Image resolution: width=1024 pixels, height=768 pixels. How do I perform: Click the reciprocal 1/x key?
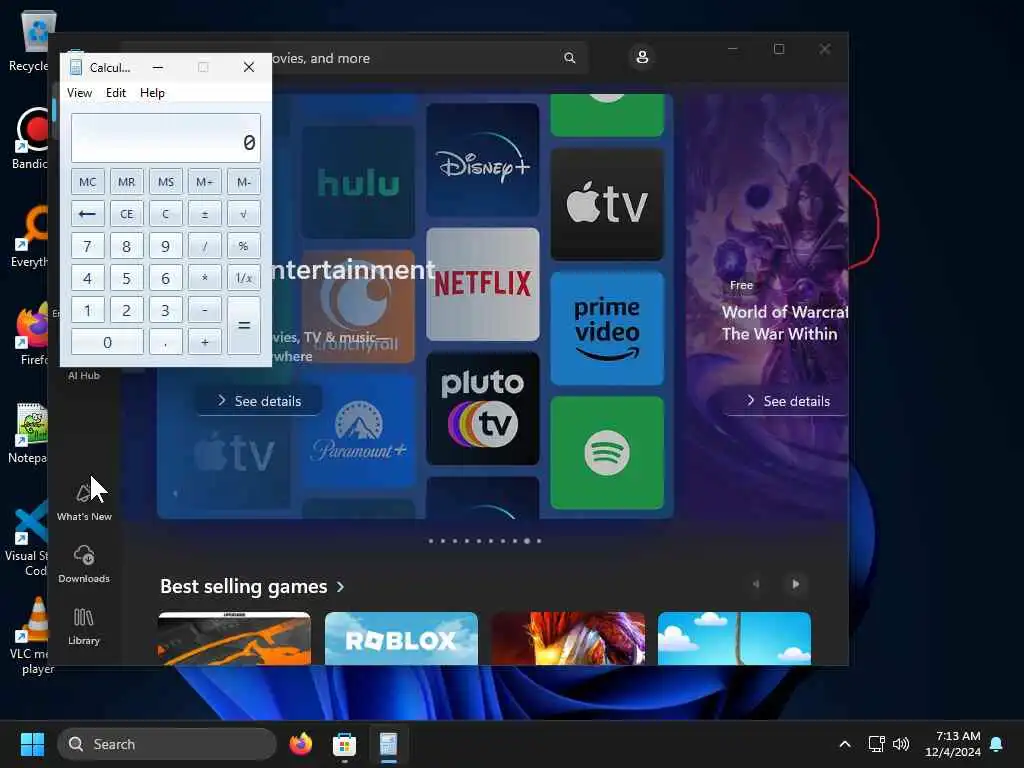244,278
